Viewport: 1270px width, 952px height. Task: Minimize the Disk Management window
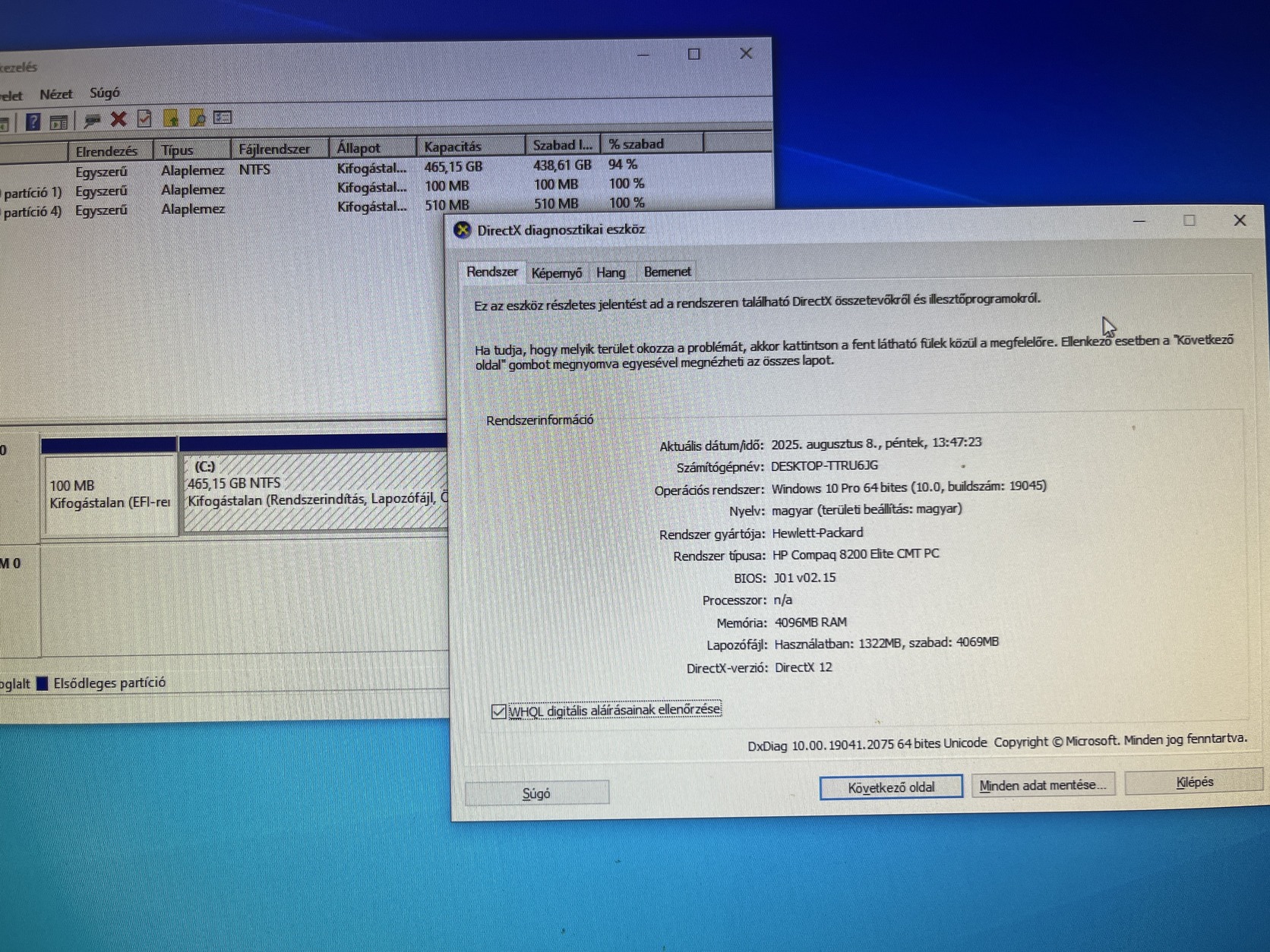coord(643,55)
